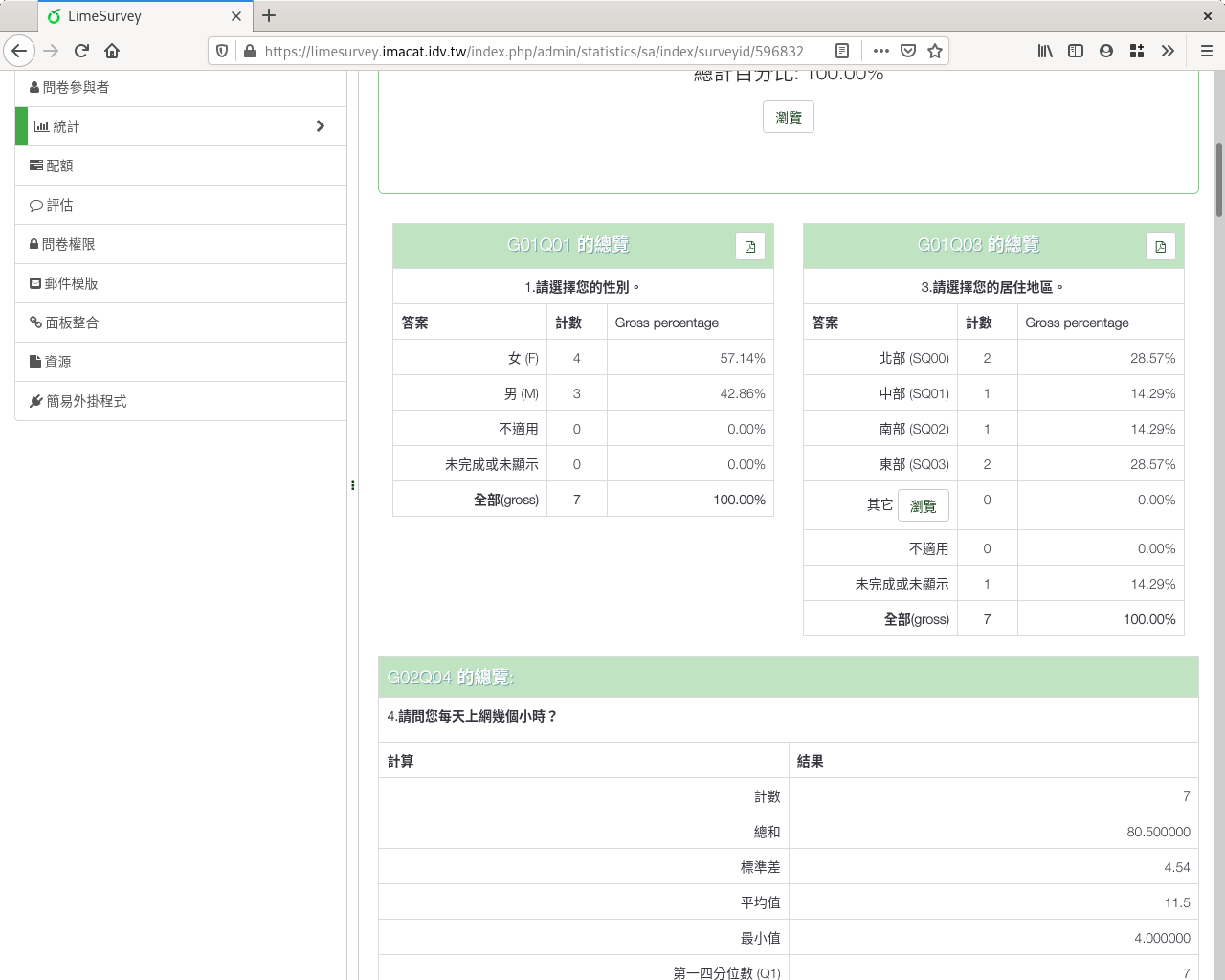Open the extensions grid icon
1225x980 pixels.
[1137, 51]
